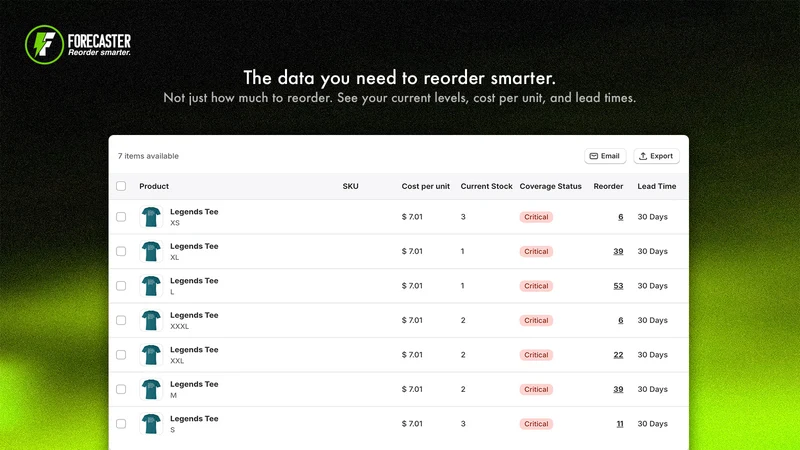
Task: Open the Legends Tee XXL shirt thumbnail
Action: click(x=151, y=355)
